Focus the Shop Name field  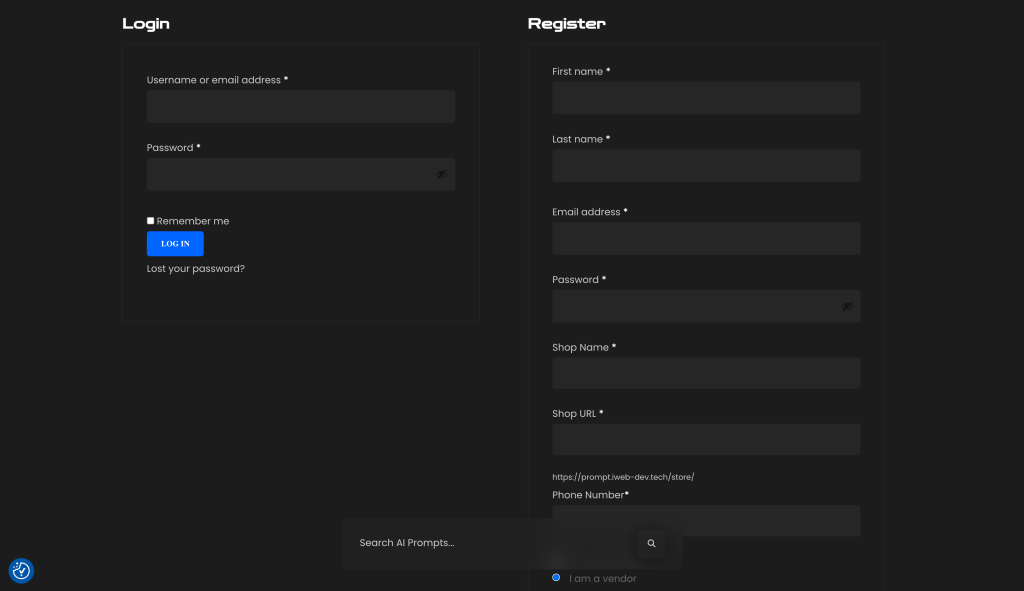(x=706, y=373)
